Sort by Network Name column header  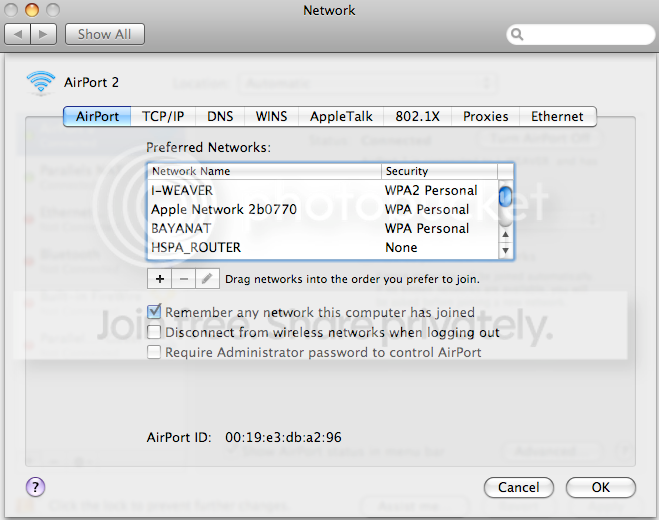[265, 171]
